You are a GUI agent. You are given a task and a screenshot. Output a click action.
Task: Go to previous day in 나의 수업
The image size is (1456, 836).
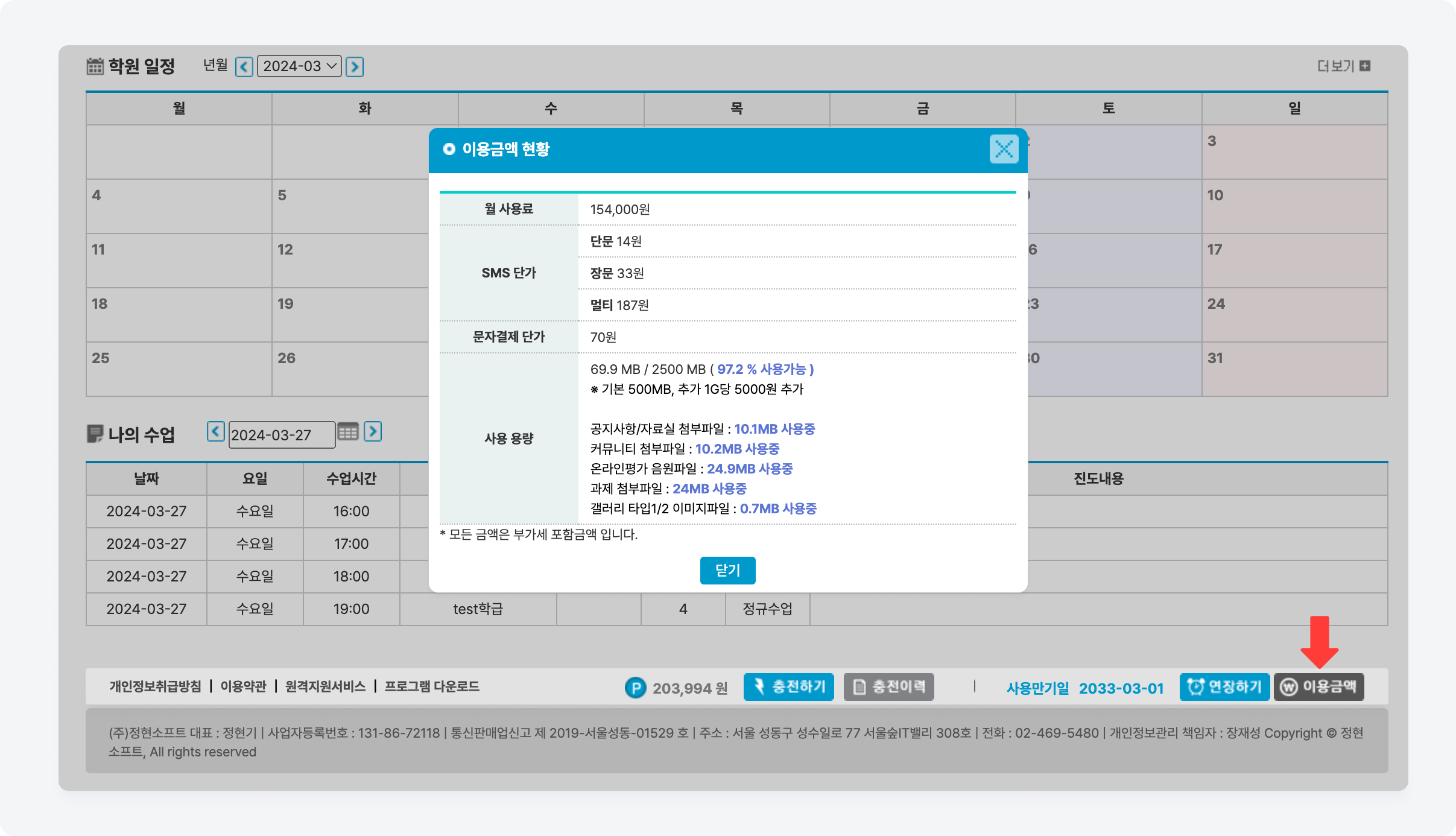pos(215,431)
